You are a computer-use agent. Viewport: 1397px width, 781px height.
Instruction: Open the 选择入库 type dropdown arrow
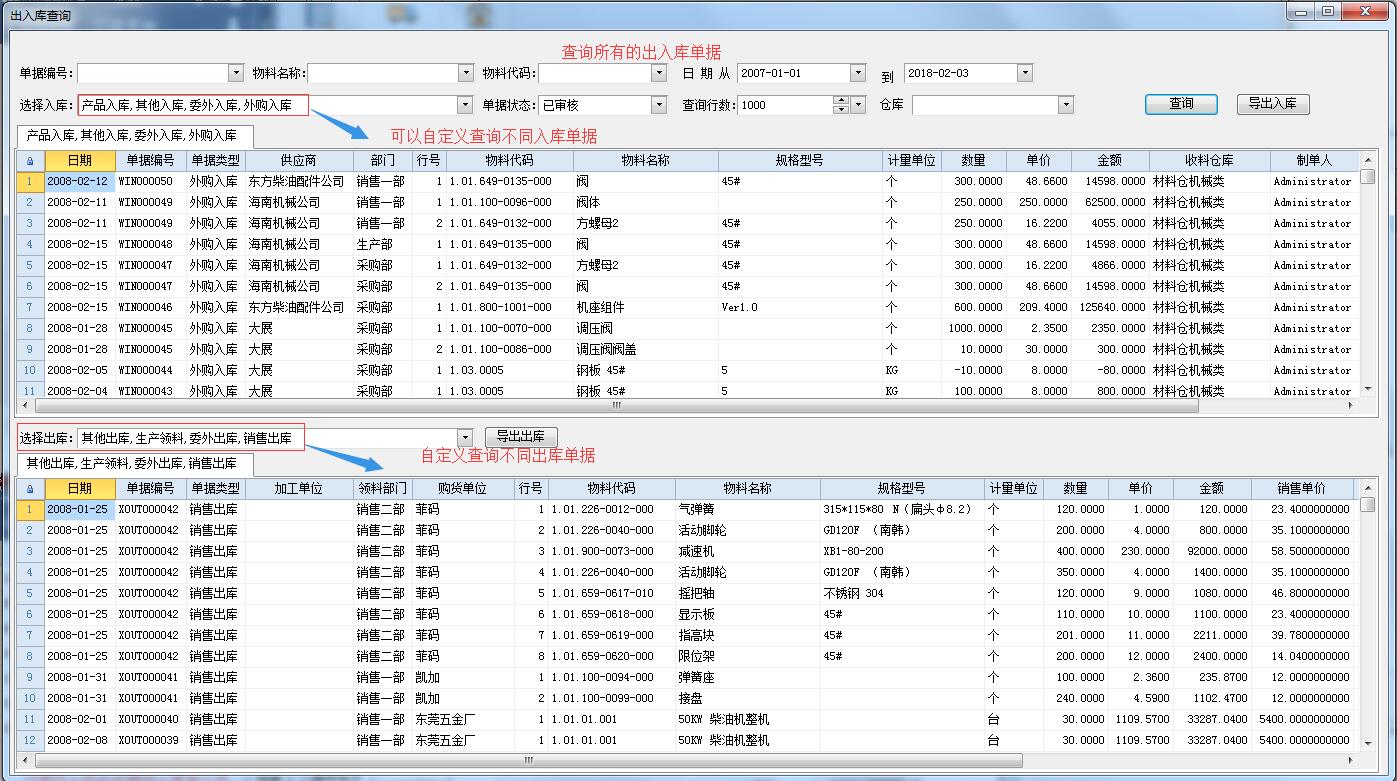(x=465, y=105)
